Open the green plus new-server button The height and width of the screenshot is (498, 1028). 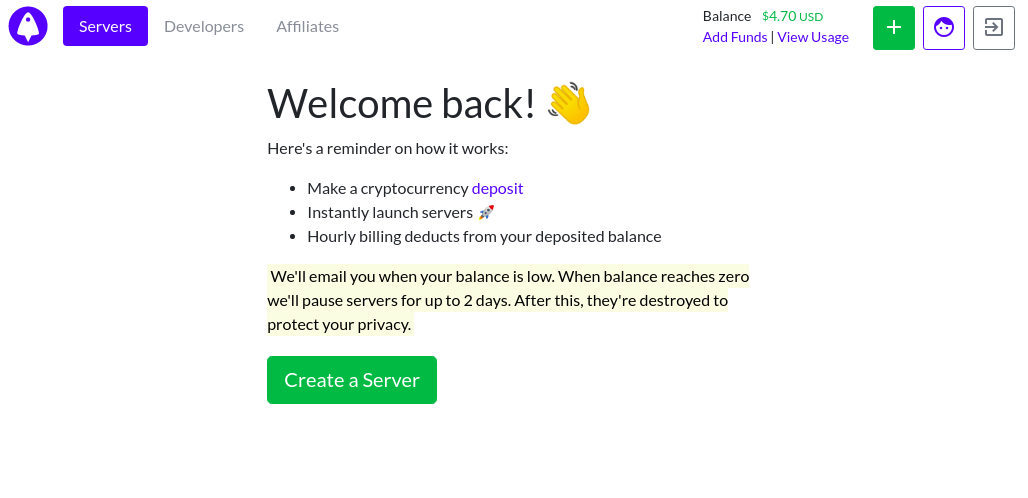[894, 28]
